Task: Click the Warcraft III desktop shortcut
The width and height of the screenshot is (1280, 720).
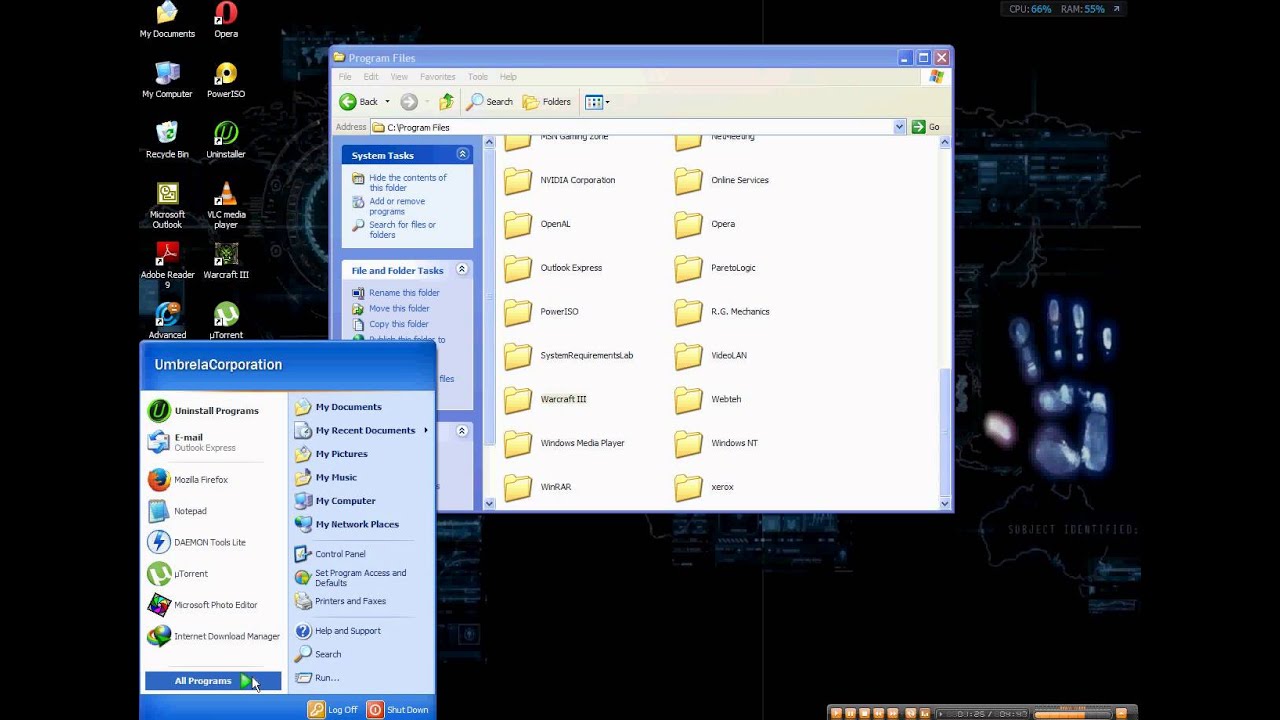Action: 226,260
